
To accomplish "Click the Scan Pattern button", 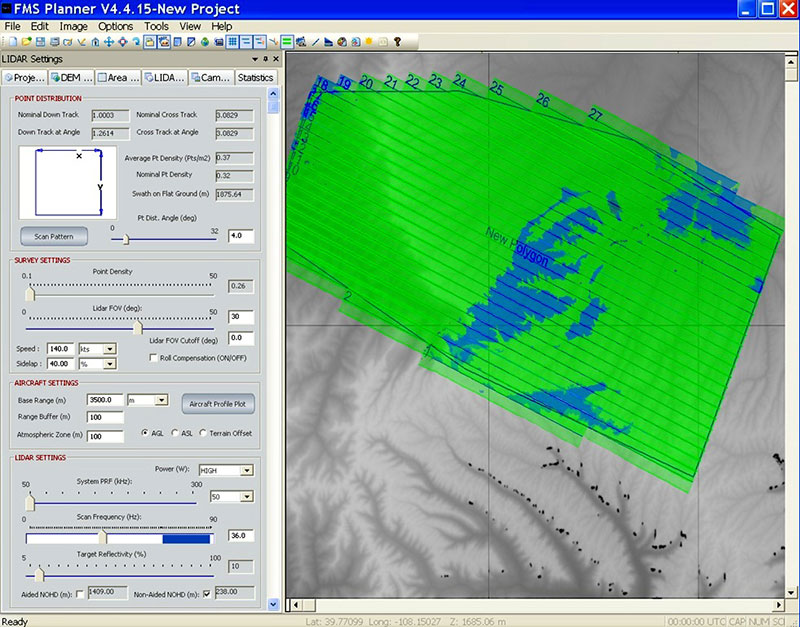I will (x=54, y=237).
